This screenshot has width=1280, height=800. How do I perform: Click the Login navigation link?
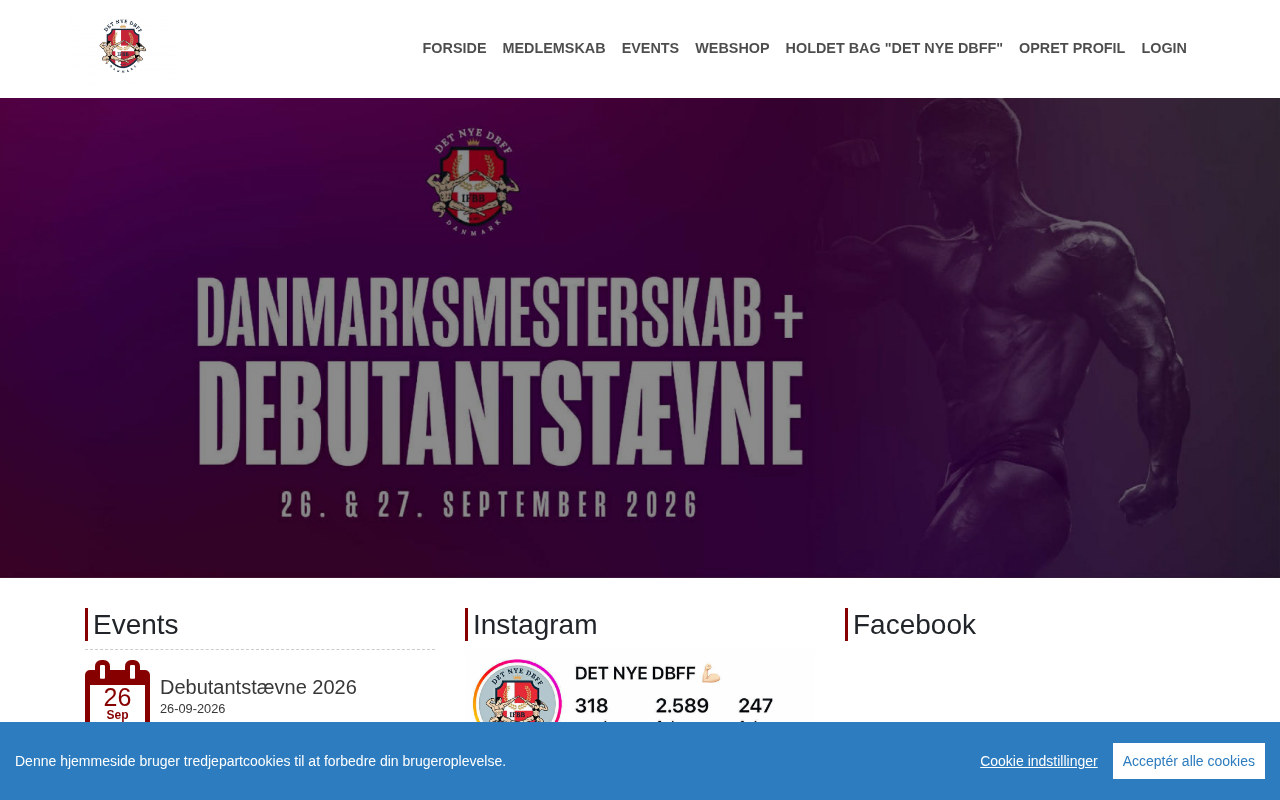[x=1164, y=48]
